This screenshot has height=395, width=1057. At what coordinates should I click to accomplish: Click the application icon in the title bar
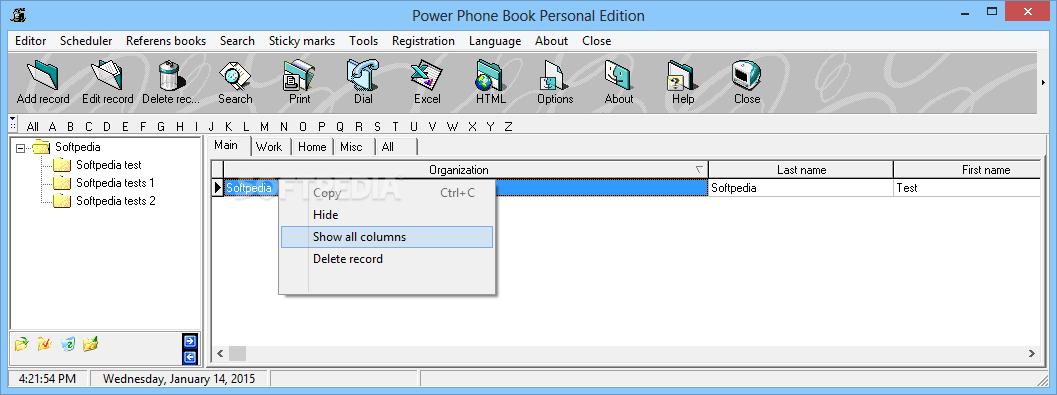coord(19,14)
